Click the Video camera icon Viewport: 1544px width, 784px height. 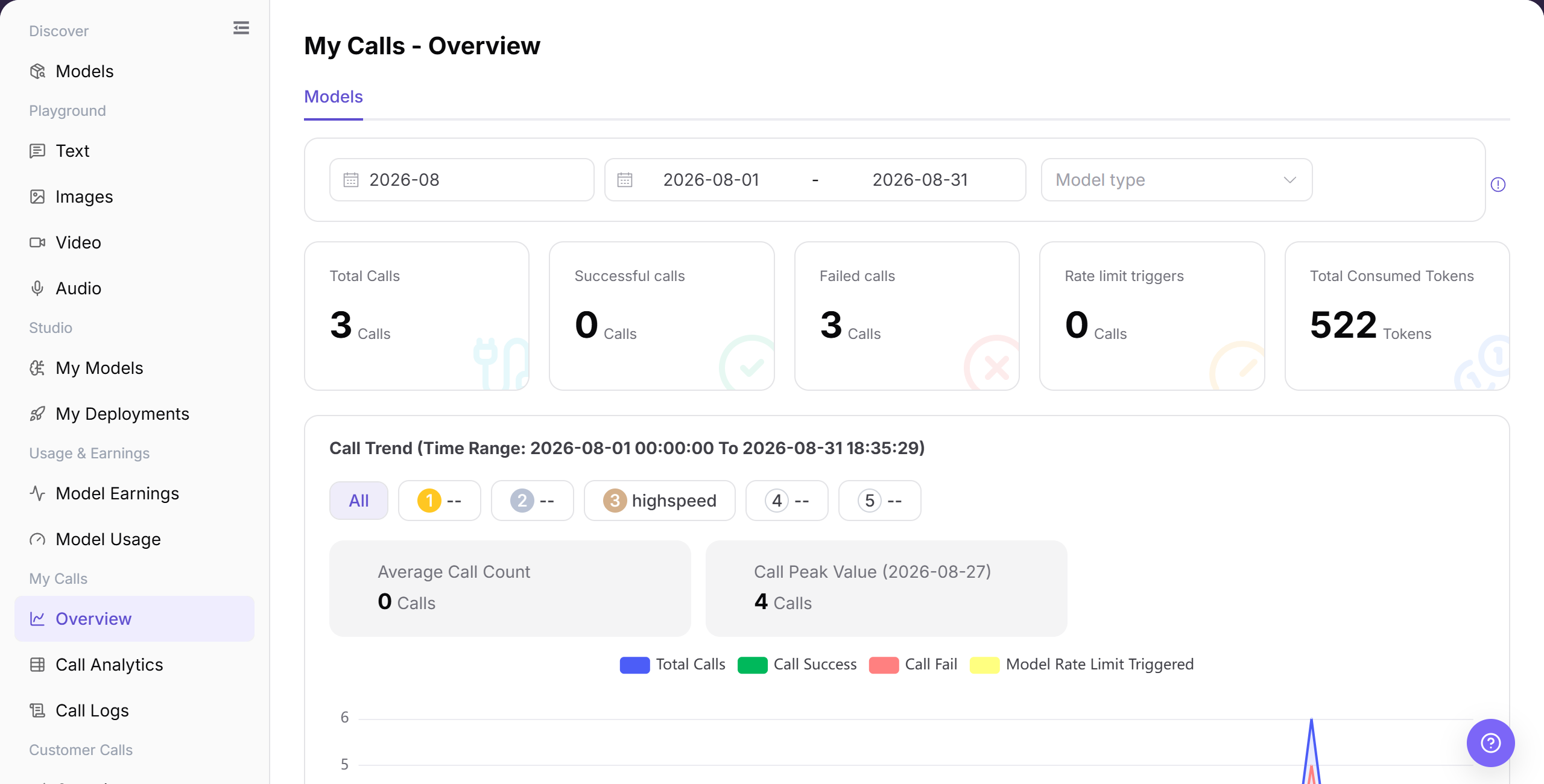click(x=37, y=242)
